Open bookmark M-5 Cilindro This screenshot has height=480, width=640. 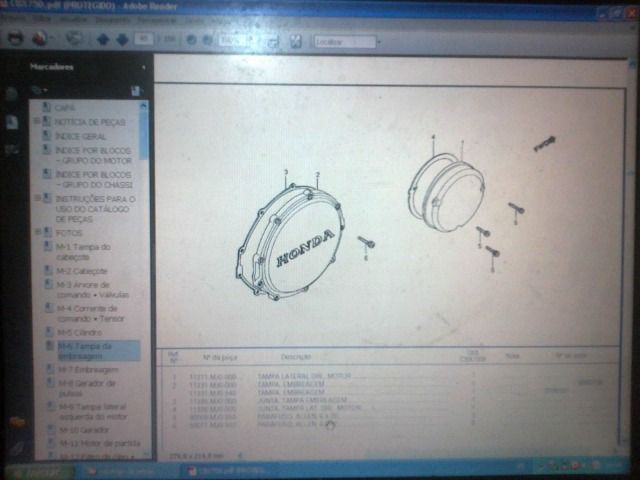click(79, 332)
